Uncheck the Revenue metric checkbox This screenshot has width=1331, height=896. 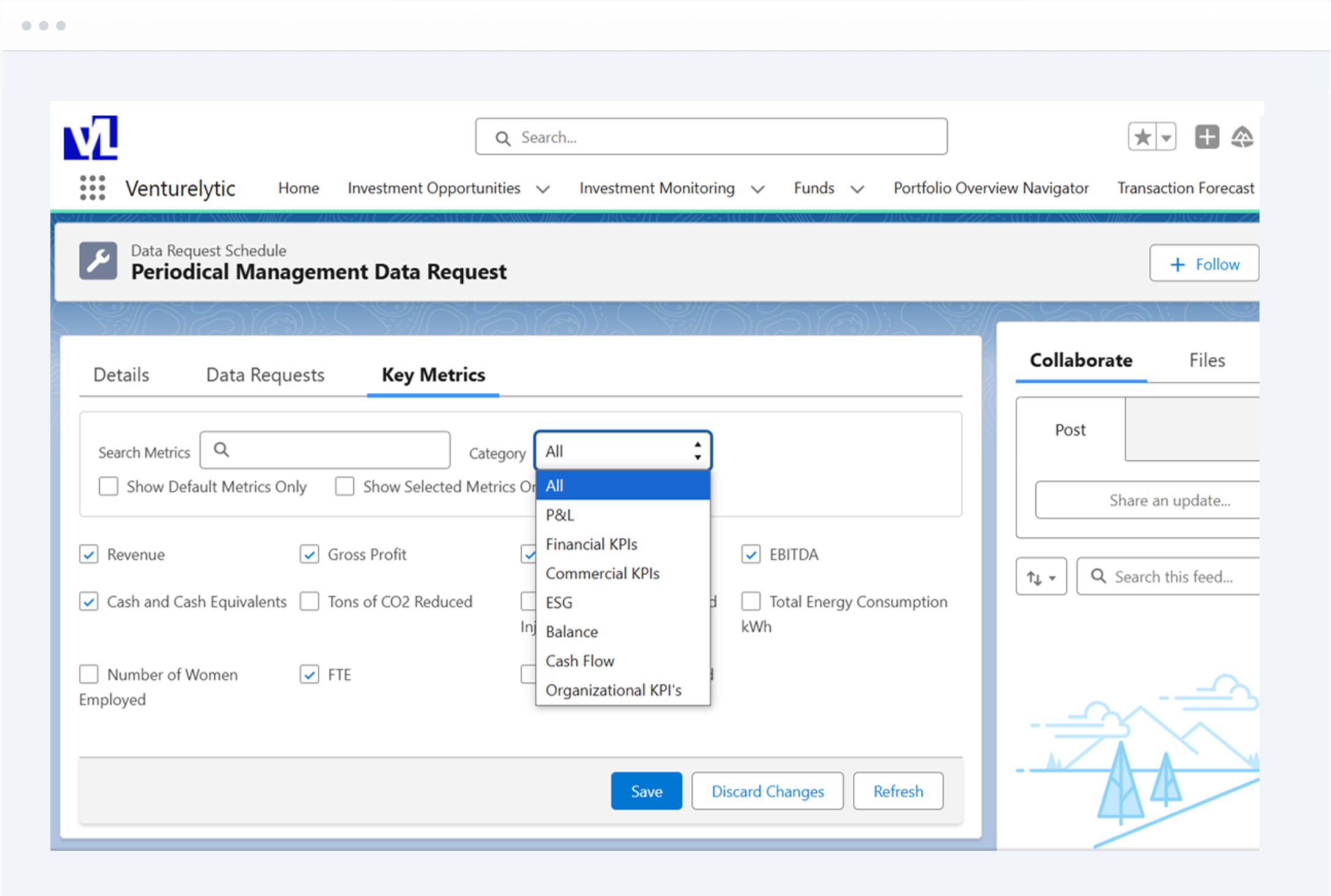[89, 554]
